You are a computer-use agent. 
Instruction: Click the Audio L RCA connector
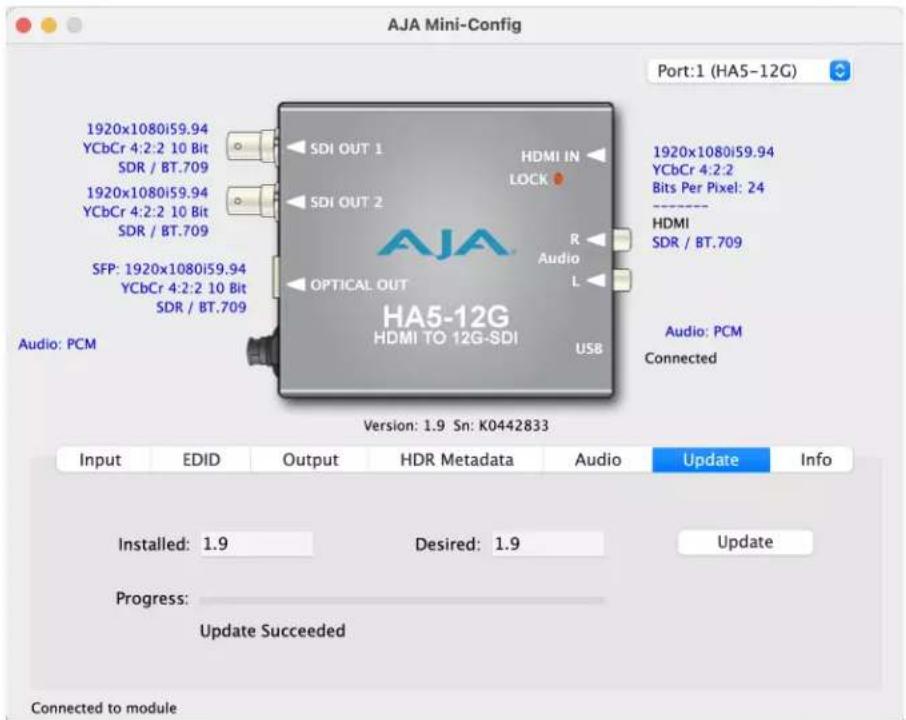[622, 281]
